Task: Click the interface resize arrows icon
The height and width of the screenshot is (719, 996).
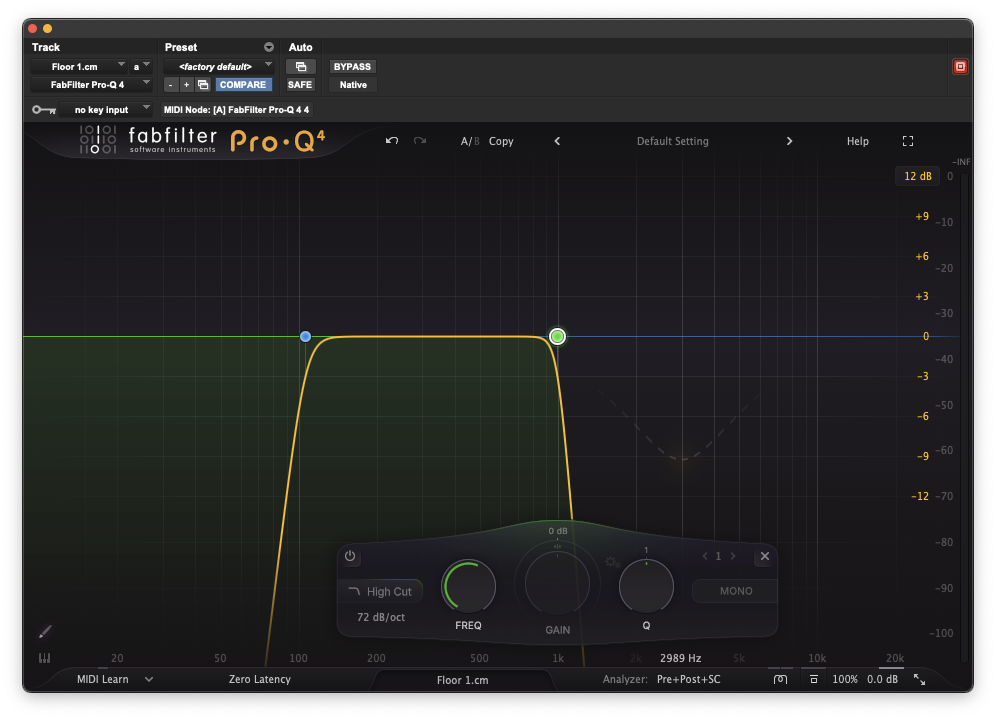Action: 919,679
